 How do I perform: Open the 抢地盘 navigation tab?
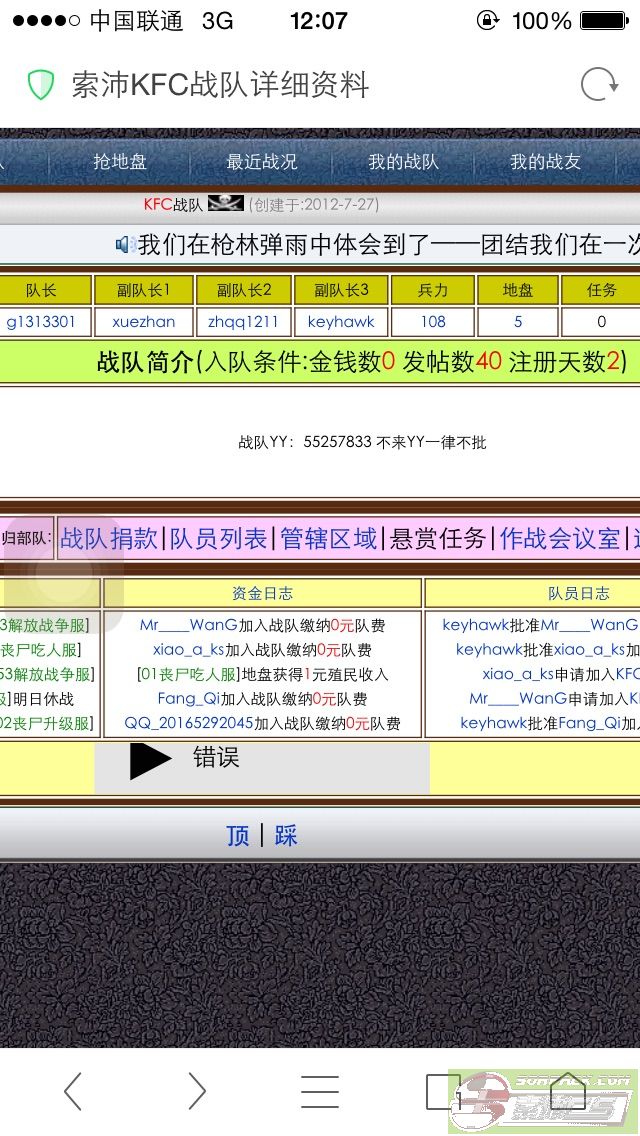pyautogui.click(x=120, y=161)
